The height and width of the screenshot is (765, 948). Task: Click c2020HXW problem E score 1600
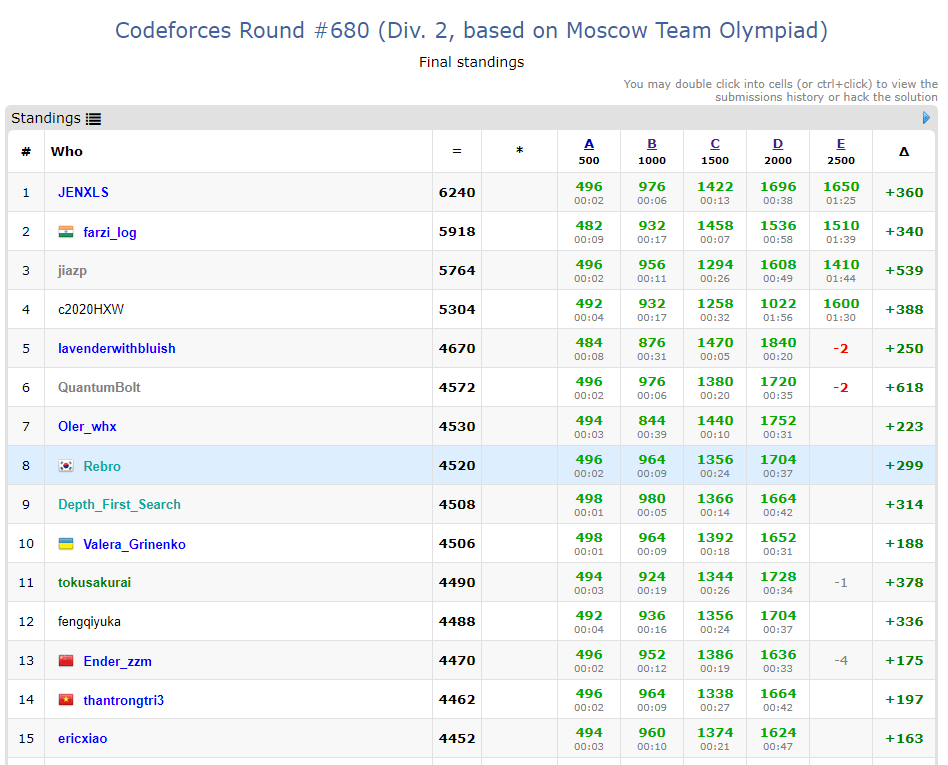pyautogui.click(x=840, y=304)
